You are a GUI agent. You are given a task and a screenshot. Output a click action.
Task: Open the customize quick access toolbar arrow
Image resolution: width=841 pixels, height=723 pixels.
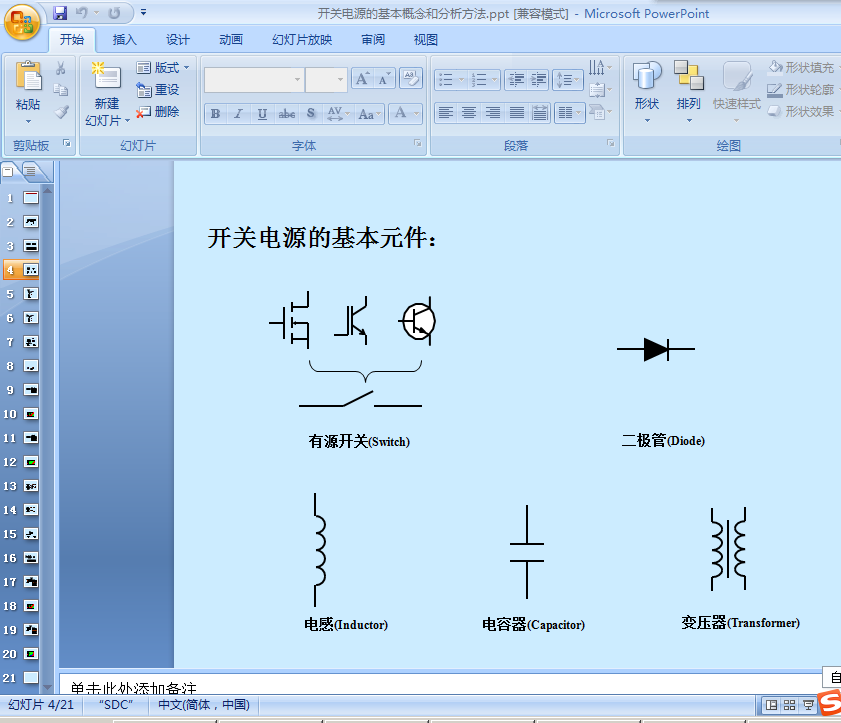pos(143,12)
